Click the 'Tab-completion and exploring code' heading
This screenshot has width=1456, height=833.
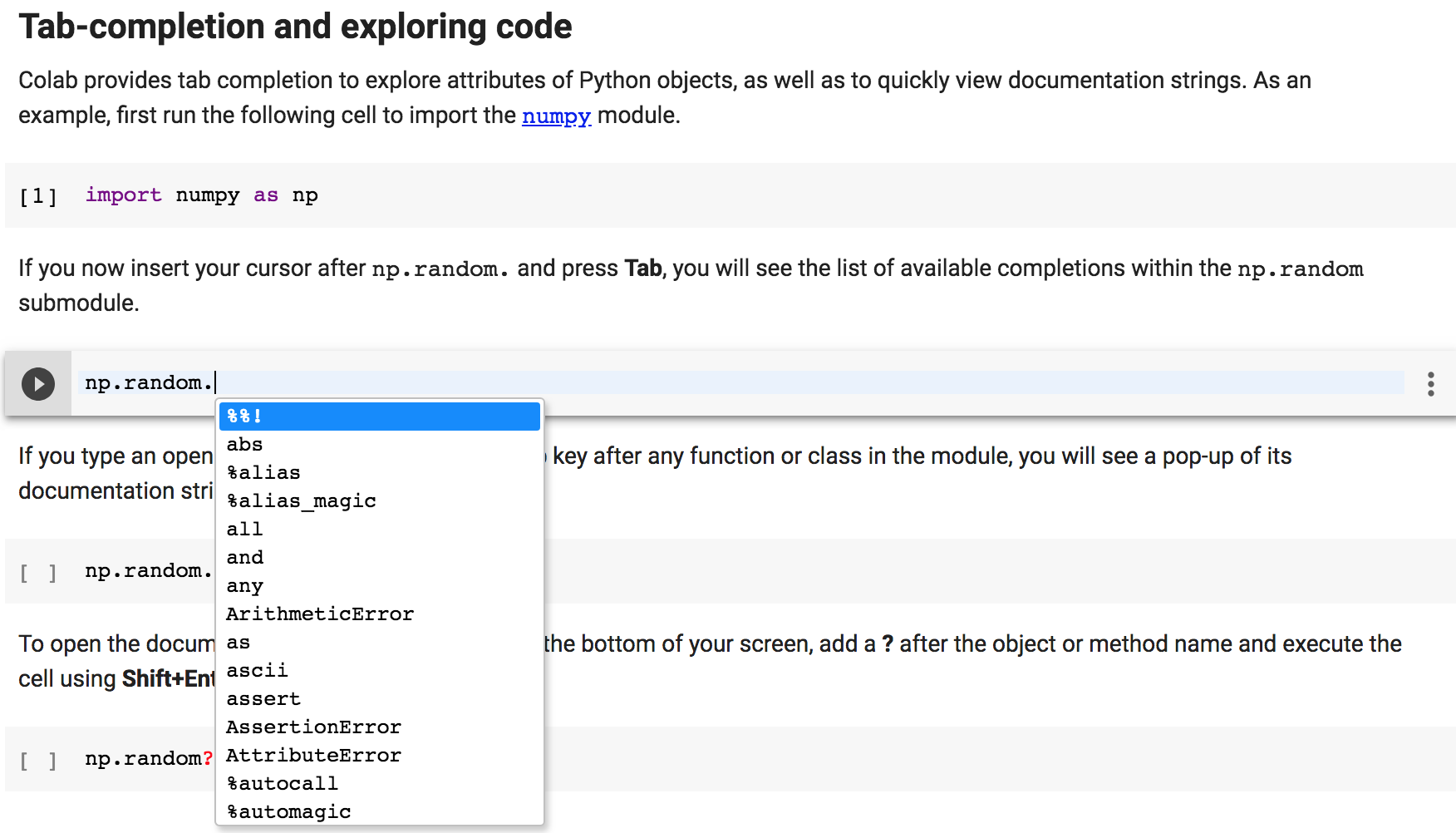point(294,26)
